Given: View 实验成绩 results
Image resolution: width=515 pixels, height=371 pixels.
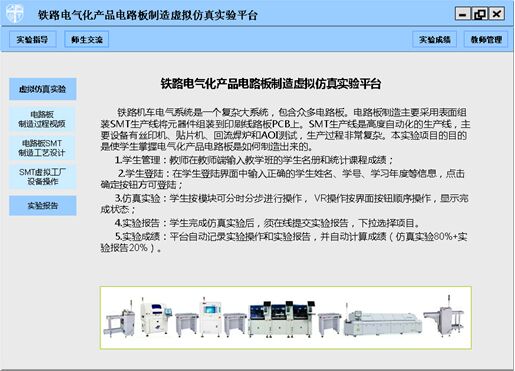Looking at the screenshot, I should pos(434,39).
